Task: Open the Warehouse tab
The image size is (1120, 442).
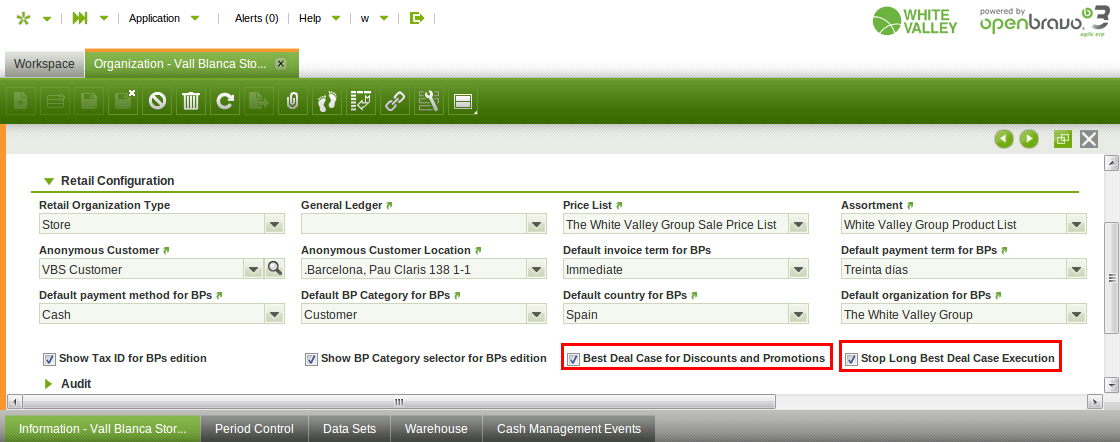Action: pos(436,429)
